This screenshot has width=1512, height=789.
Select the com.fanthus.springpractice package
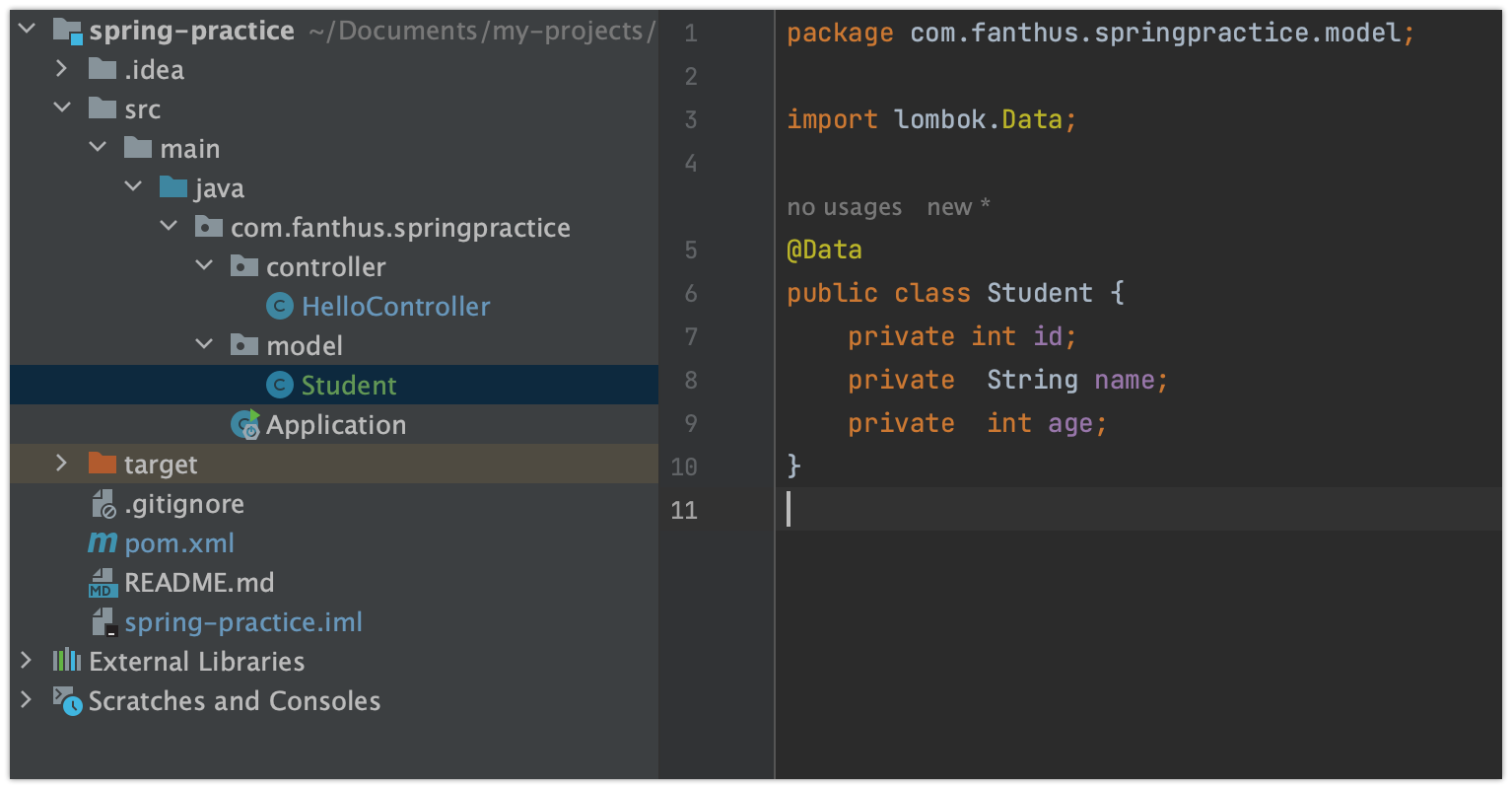click(x=399, y=228)
